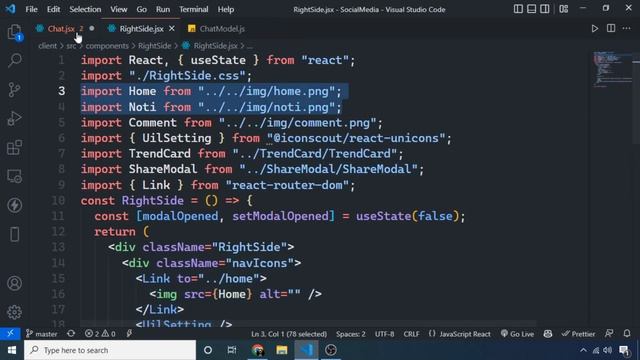
Task: Open the editor More Actions menu
Action: (627, 29)
